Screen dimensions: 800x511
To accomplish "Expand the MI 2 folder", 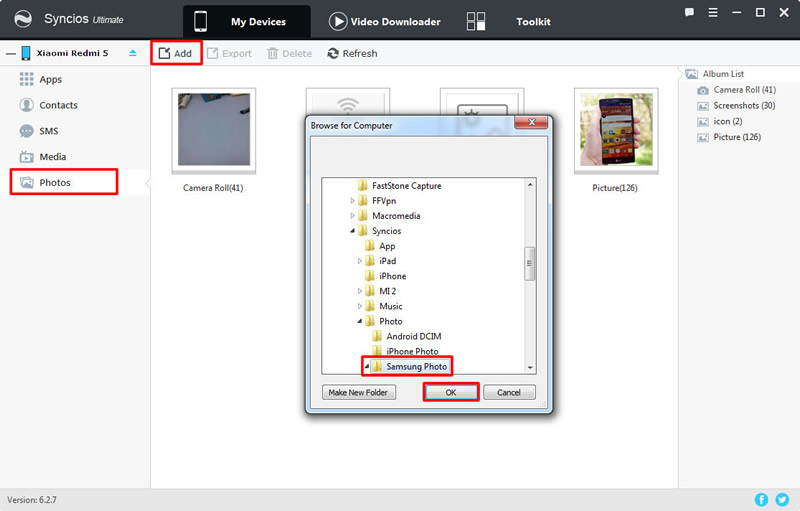I will coord(359,291).
